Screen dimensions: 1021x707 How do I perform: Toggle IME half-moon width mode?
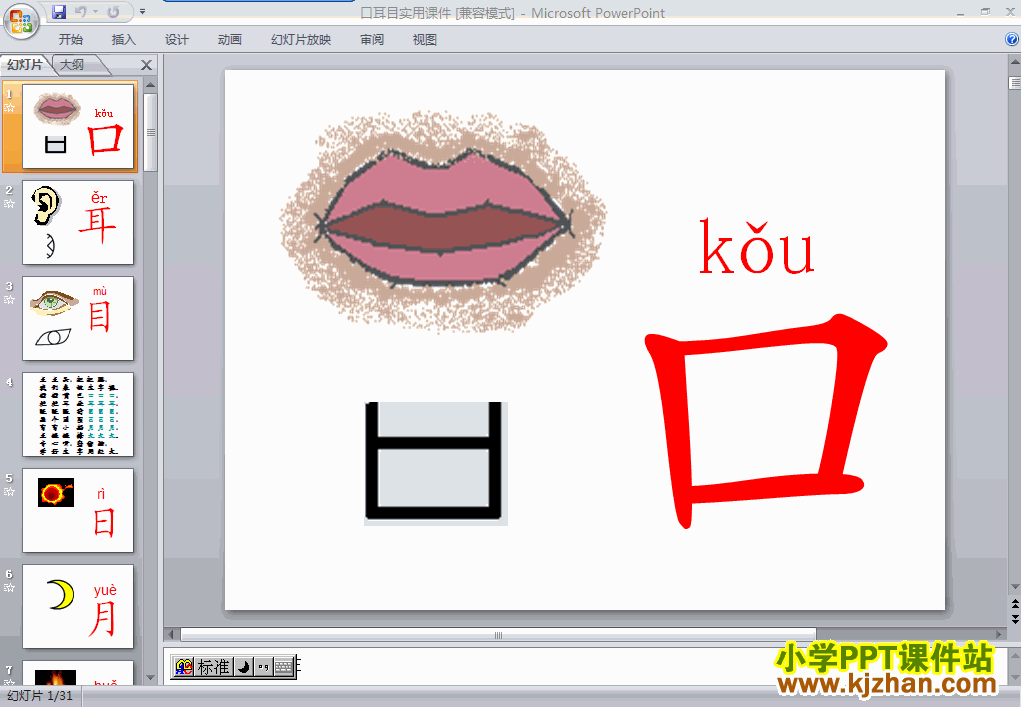coord(244,667)
